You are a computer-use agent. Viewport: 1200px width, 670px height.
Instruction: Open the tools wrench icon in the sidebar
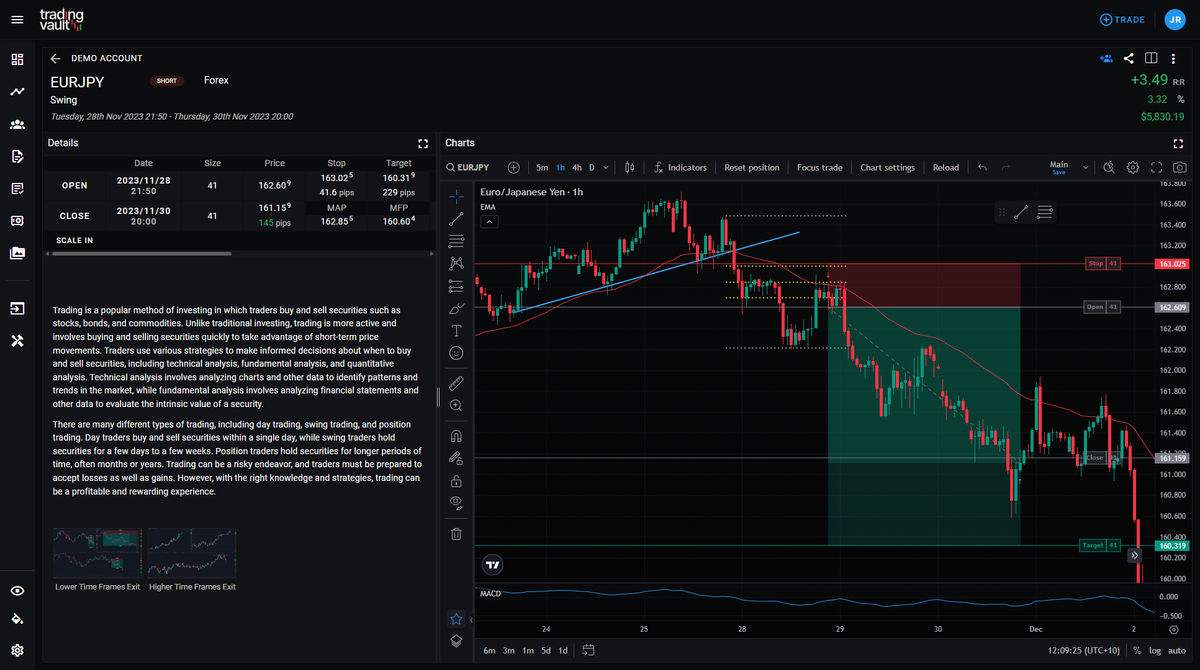(x=16, y=340)
